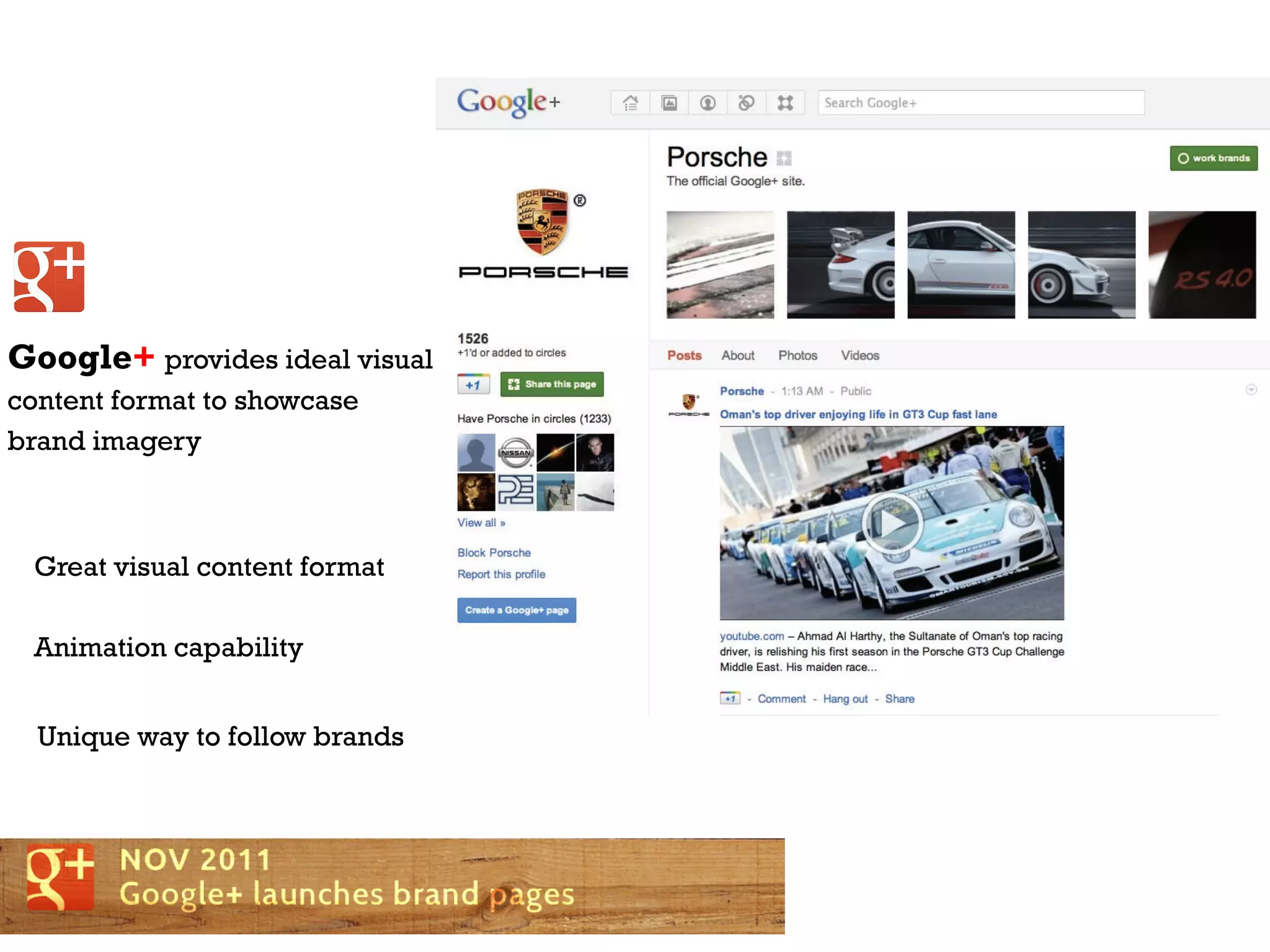
Task: Open the post options dropdown arrow
Action: click(x=1251, y=390)
